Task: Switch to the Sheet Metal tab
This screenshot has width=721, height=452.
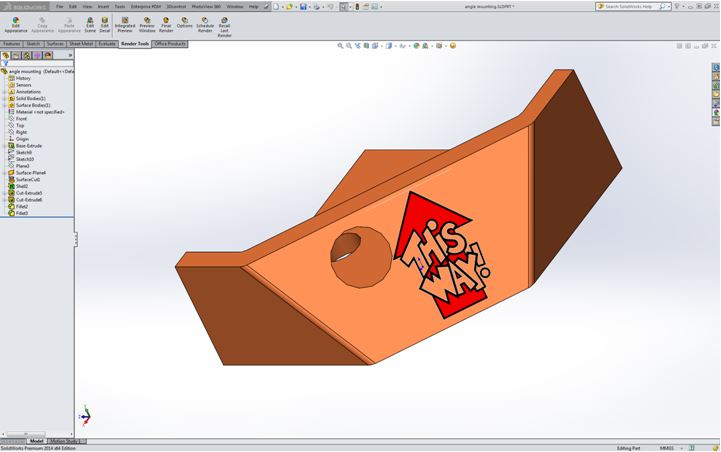Action: (82, 44)
